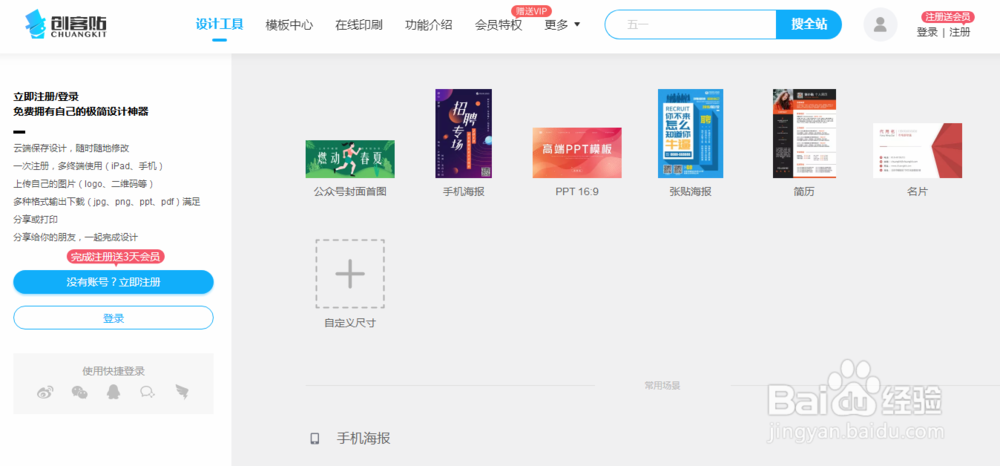
Task: Log in with the QQ penguin icon
Action: point(114,392)
